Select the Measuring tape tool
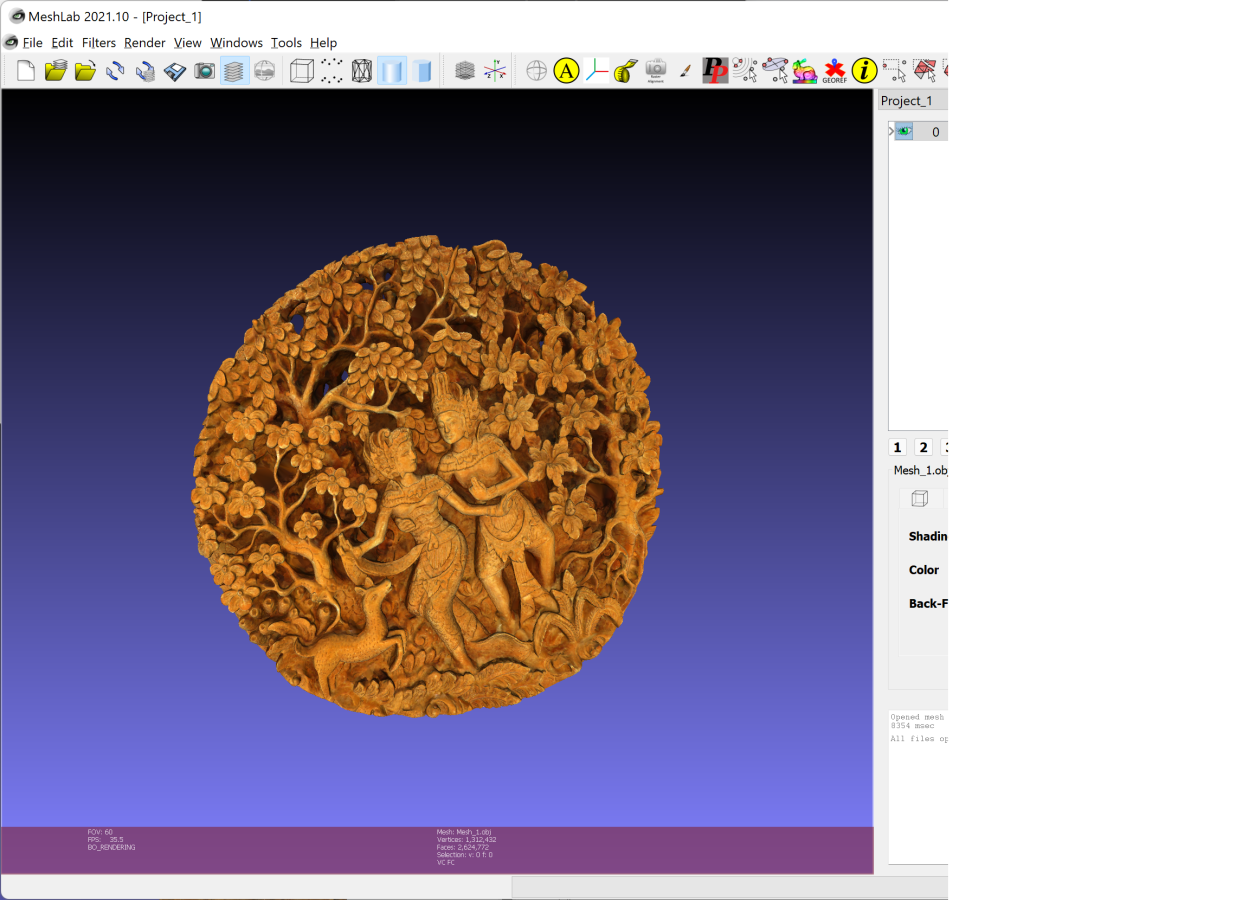This screenshot has height=900, width=1249. pos(626,71)
